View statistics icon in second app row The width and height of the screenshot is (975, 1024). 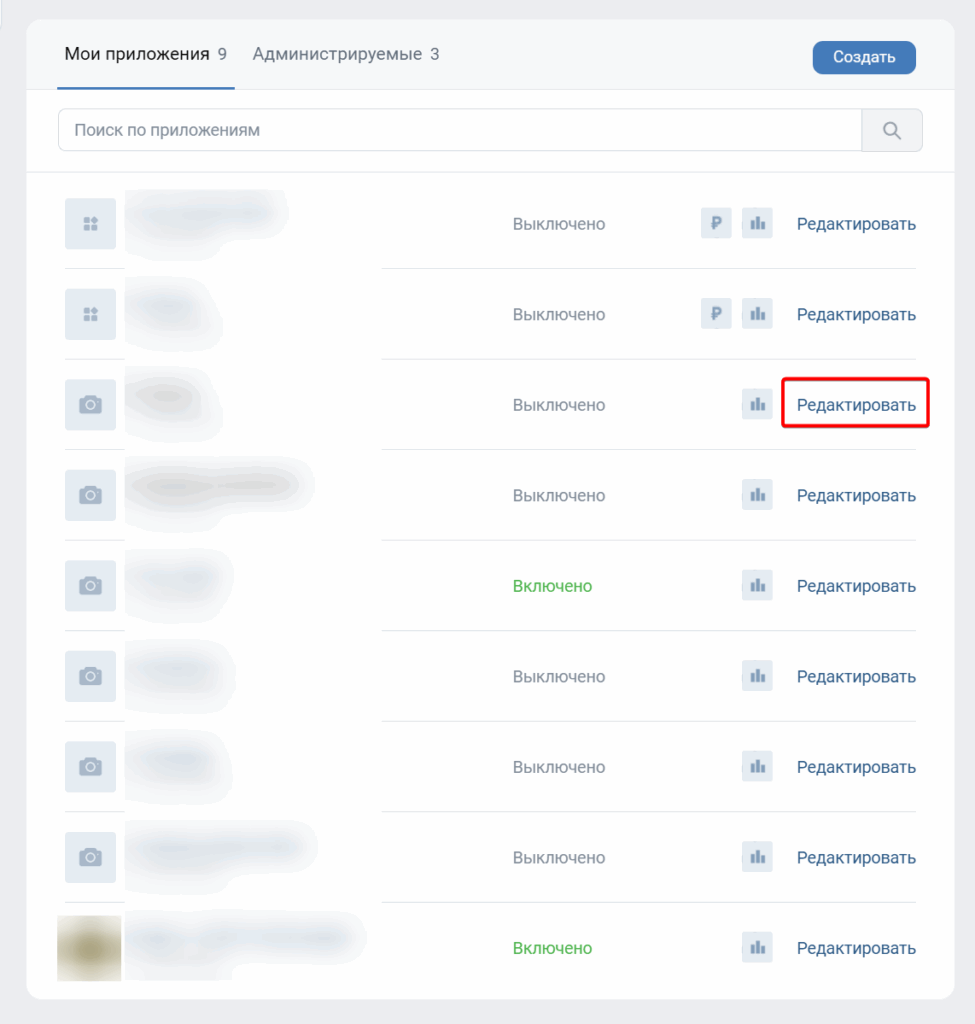coord(757,314)
